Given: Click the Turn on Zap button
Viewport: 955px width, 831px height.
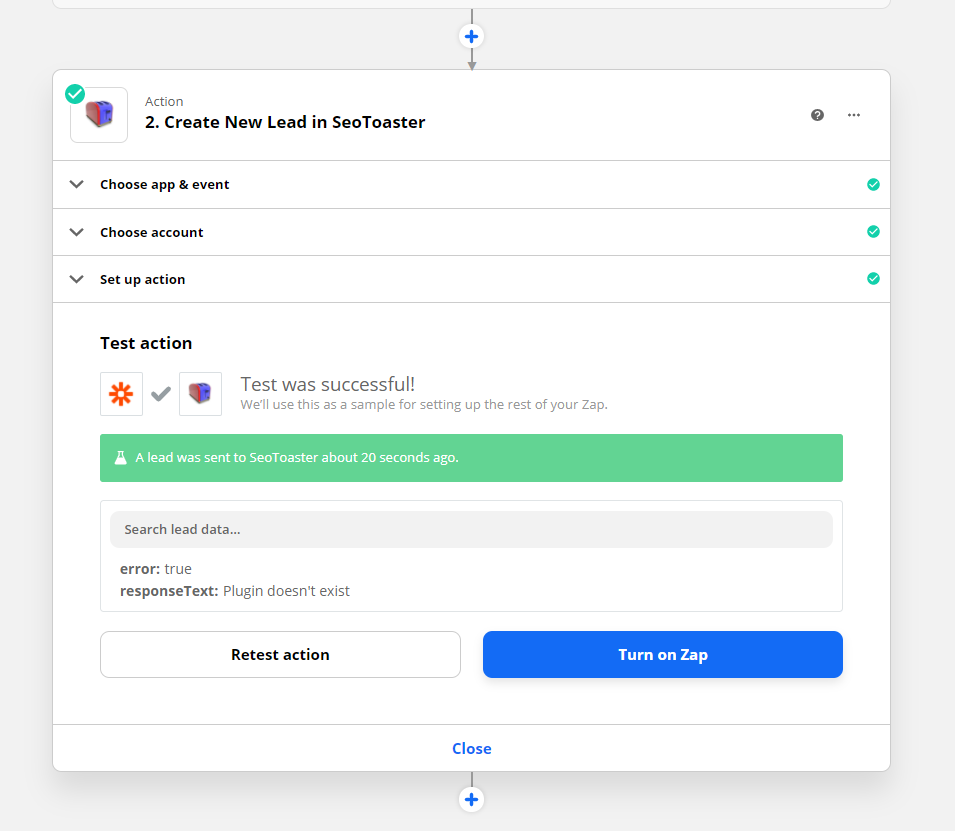Looking at the screenshot, I should click(x=662, y=655).
